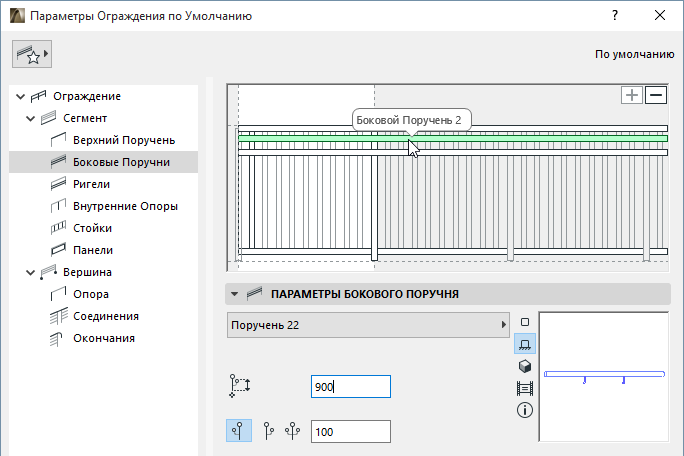This screenshot has height=456, width=684.
Task: Click the Ограждение railing icon
Action: tap(38, 96)
